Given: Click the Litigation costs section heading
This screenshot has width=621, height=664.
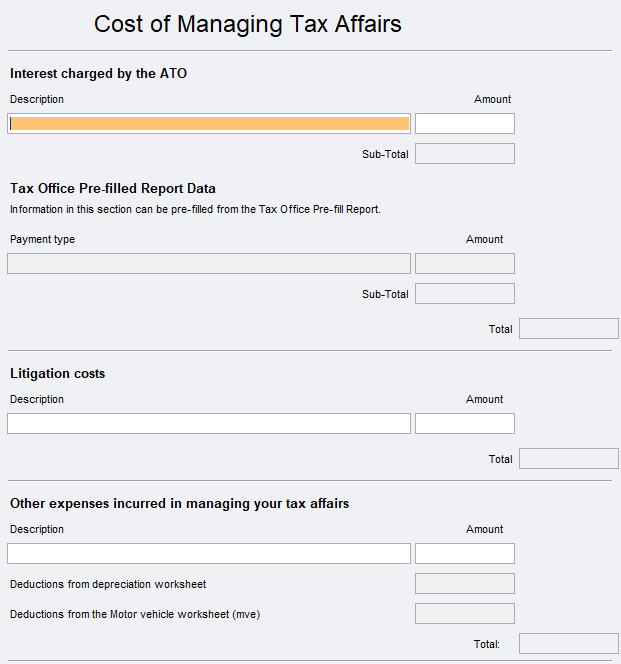Looking at the screenshot, I should [58, 373].
